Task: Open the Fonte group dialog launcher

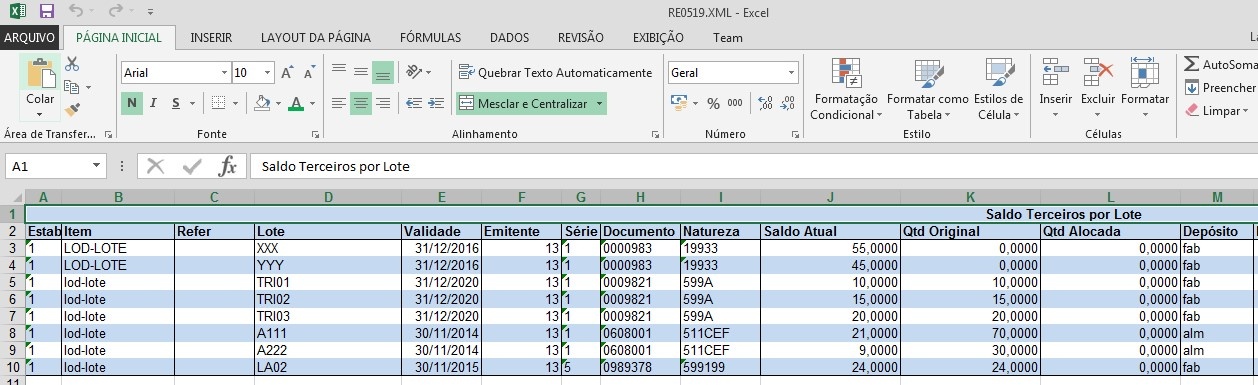Action: 316,134
